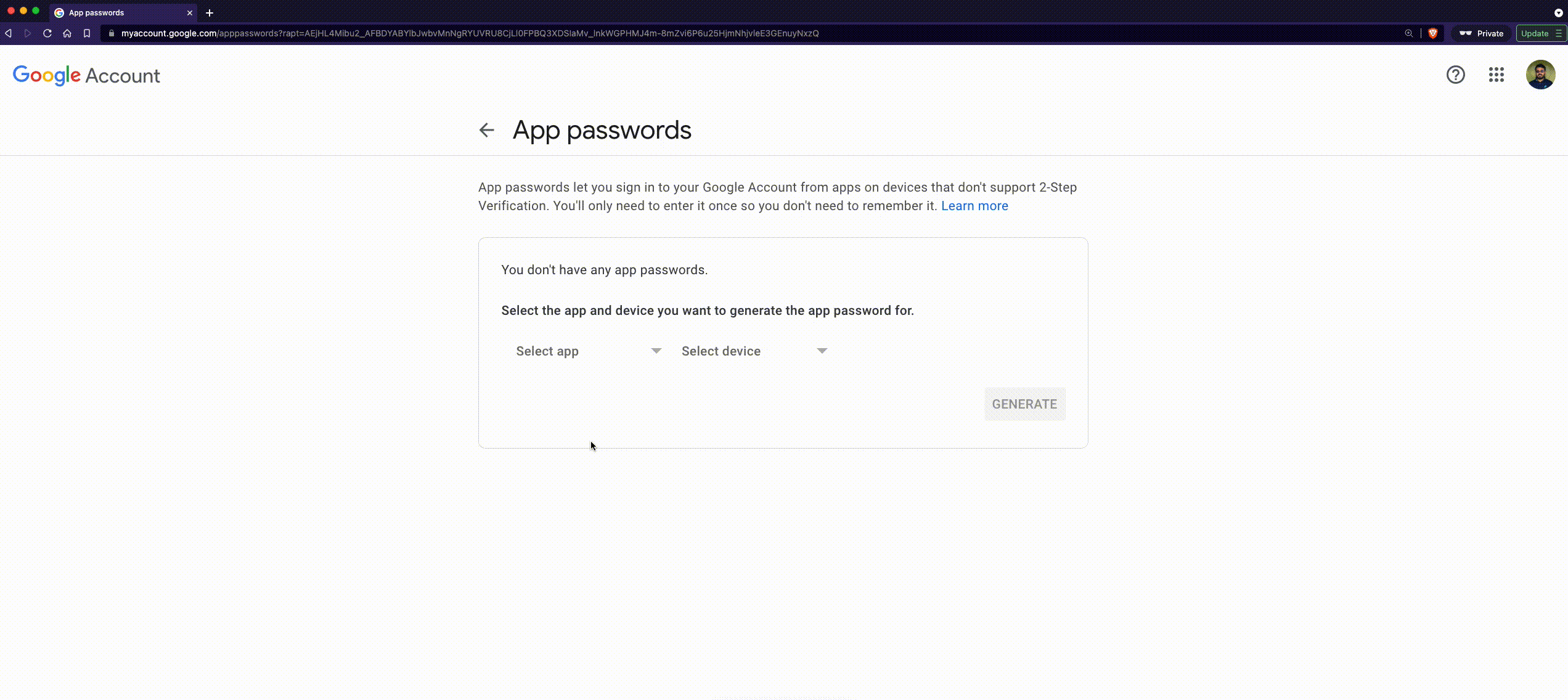Click the GENERATE button

[1024, 403]
